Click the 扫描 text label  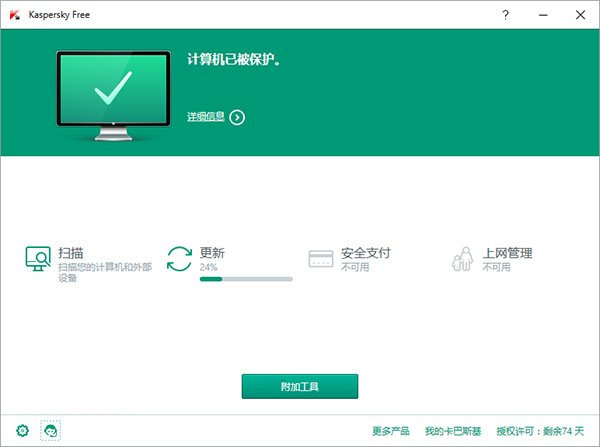pos(70,253)
